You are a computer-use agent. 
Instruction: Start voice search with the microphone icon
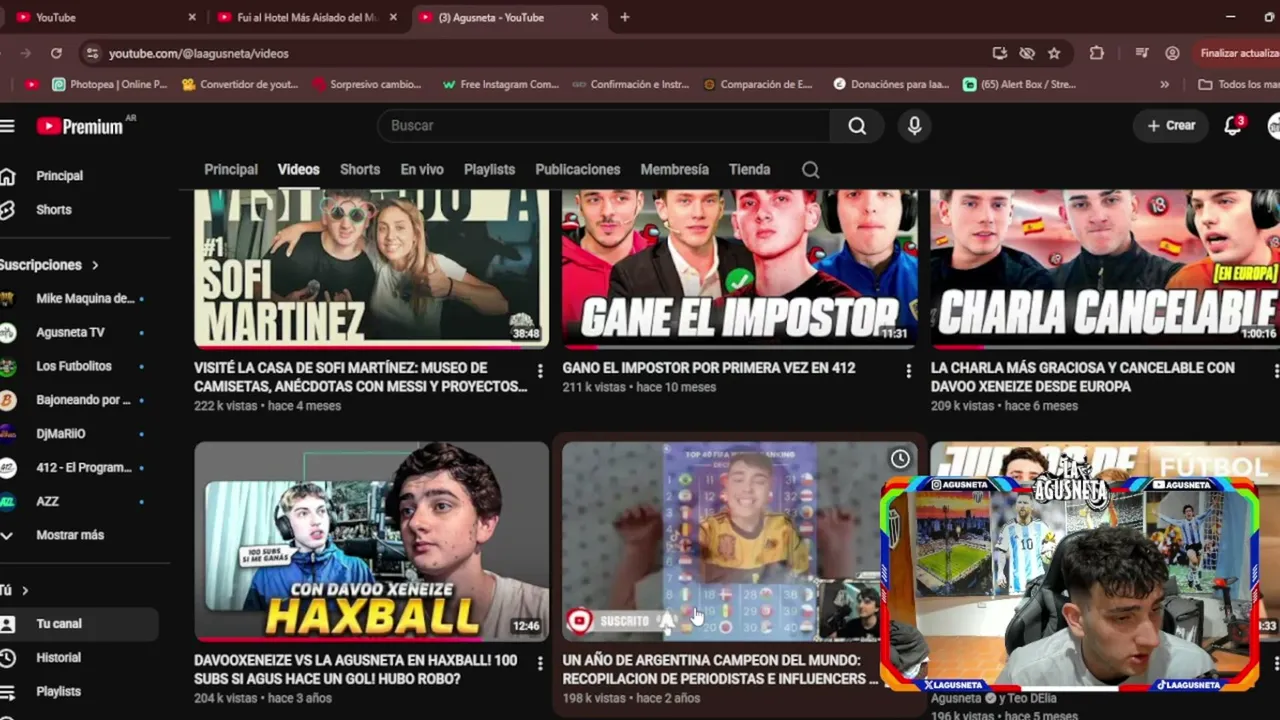pyautogui.click(x=914, y=126)
